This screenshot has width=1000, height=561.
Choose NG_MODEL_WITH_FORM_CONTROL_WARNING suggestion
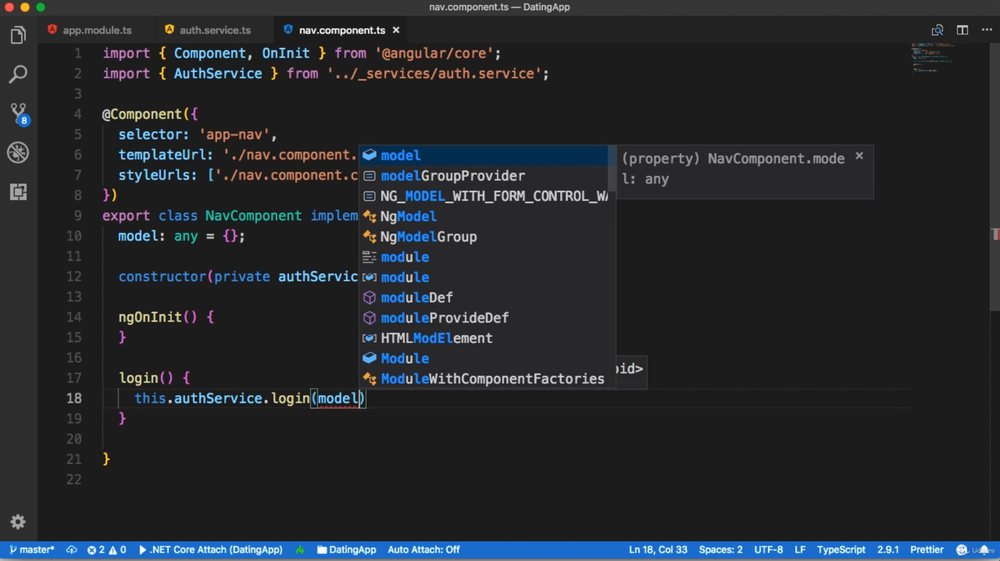pos(483,196)
